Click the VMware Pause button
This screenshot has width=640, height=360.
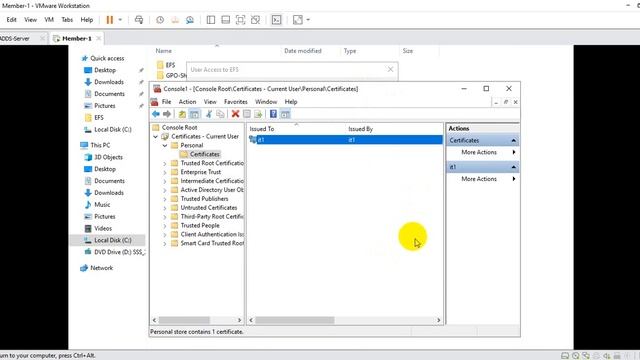coord(109,20)
